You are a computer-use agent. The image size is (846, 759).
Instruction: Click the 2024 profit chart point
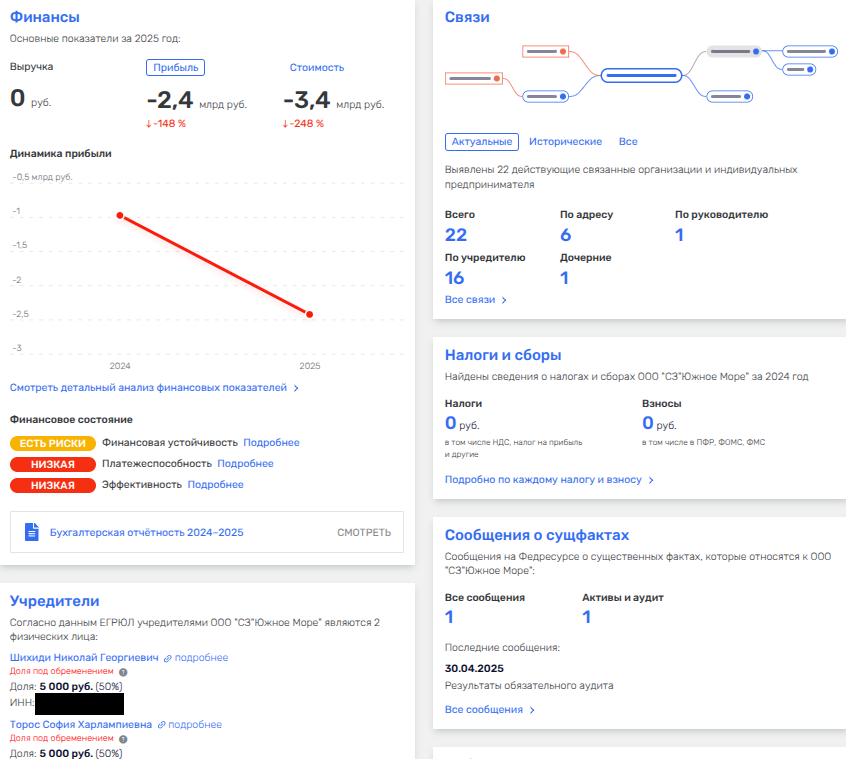pyautogui.click(x=120, y=215)
